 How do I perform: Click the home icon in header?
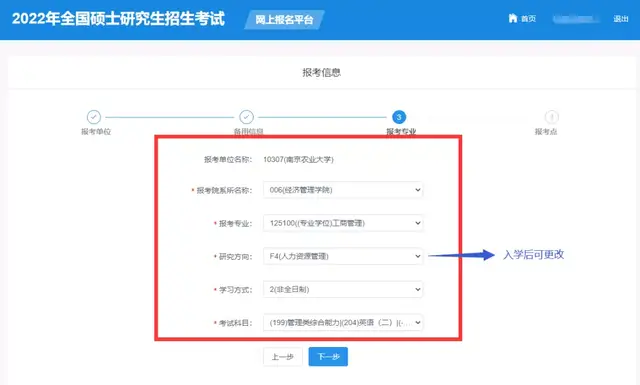tap(513, 18)
